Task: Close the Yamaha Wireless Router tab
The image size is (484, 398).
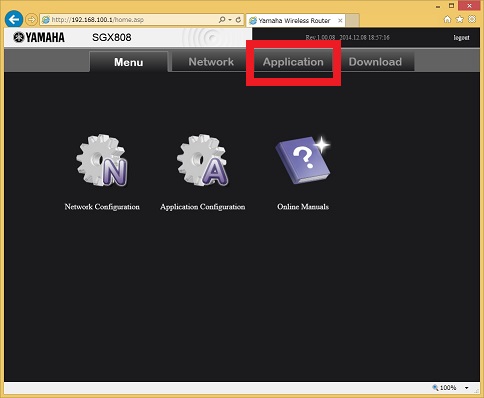Action: coord(340,20)
